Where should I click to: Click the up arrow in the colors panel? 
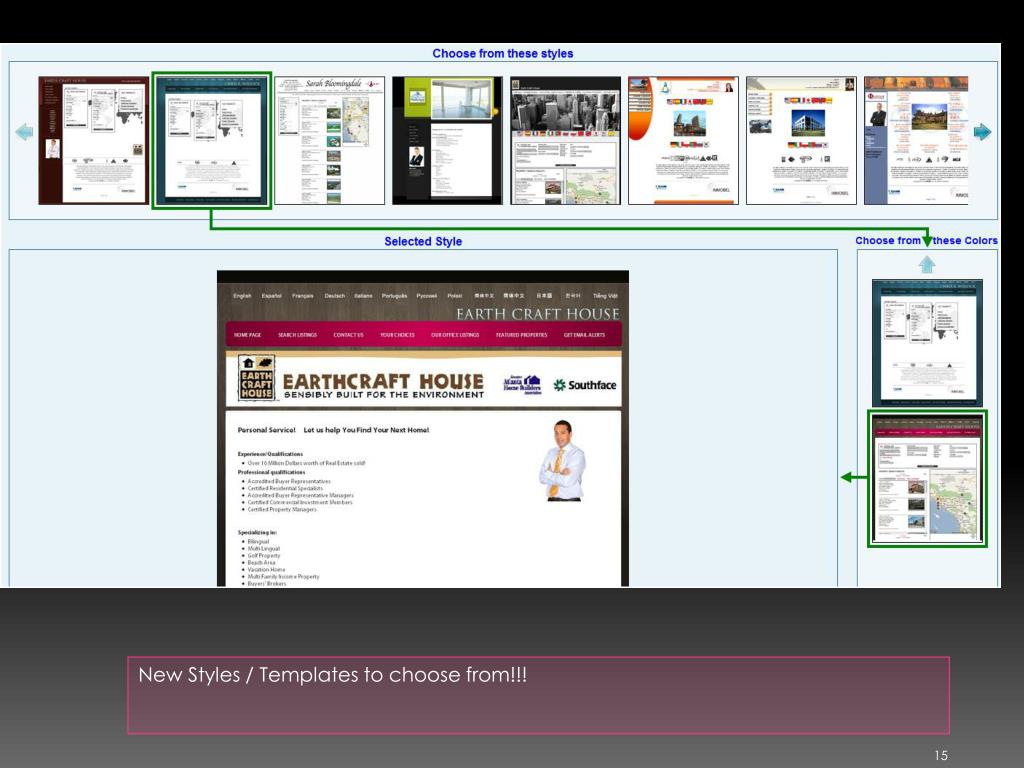tap(927, 264)
